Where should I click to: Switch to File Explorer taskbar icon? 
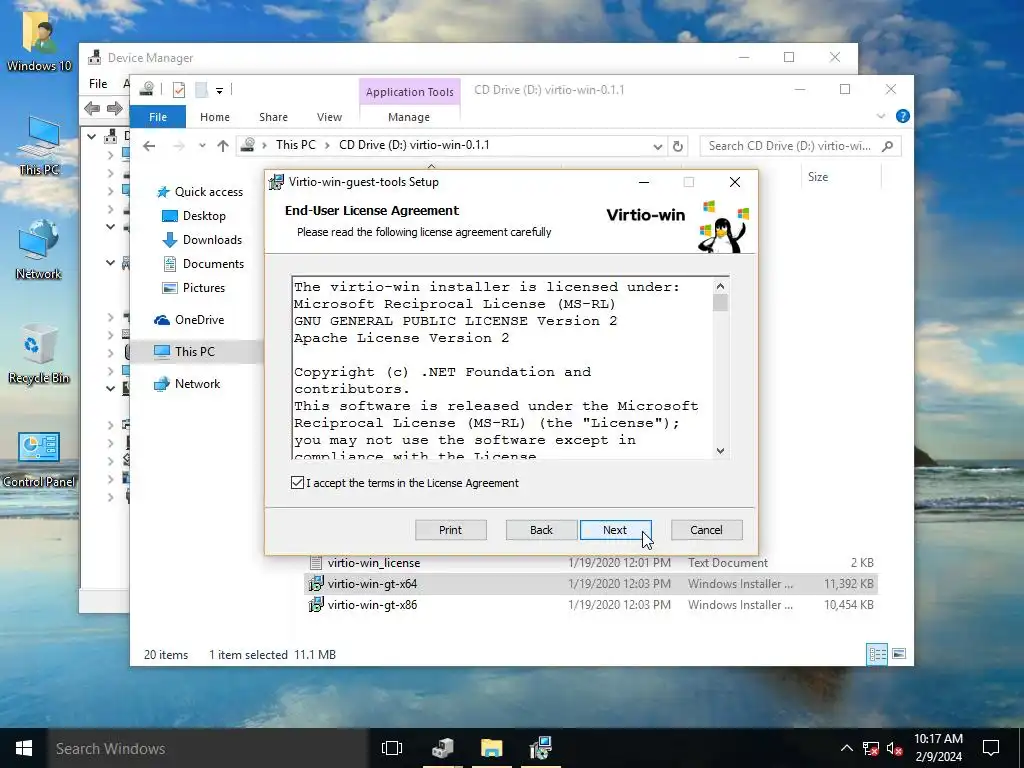pos(492,748)
